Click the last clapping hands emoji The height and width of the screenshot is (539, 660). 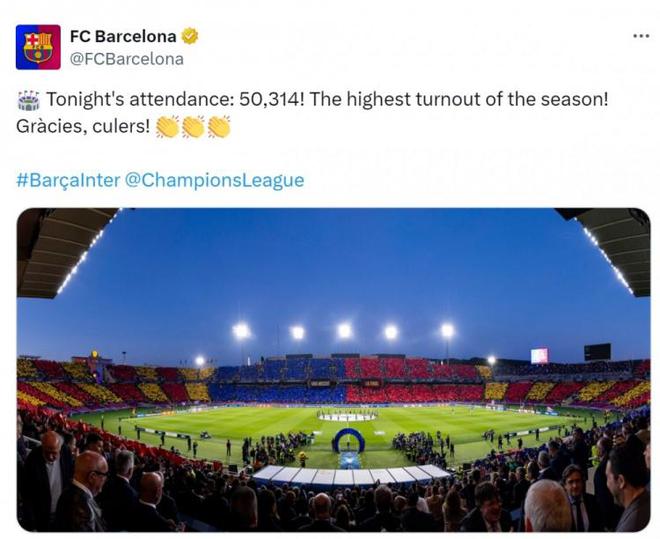(x=218, y=127)
